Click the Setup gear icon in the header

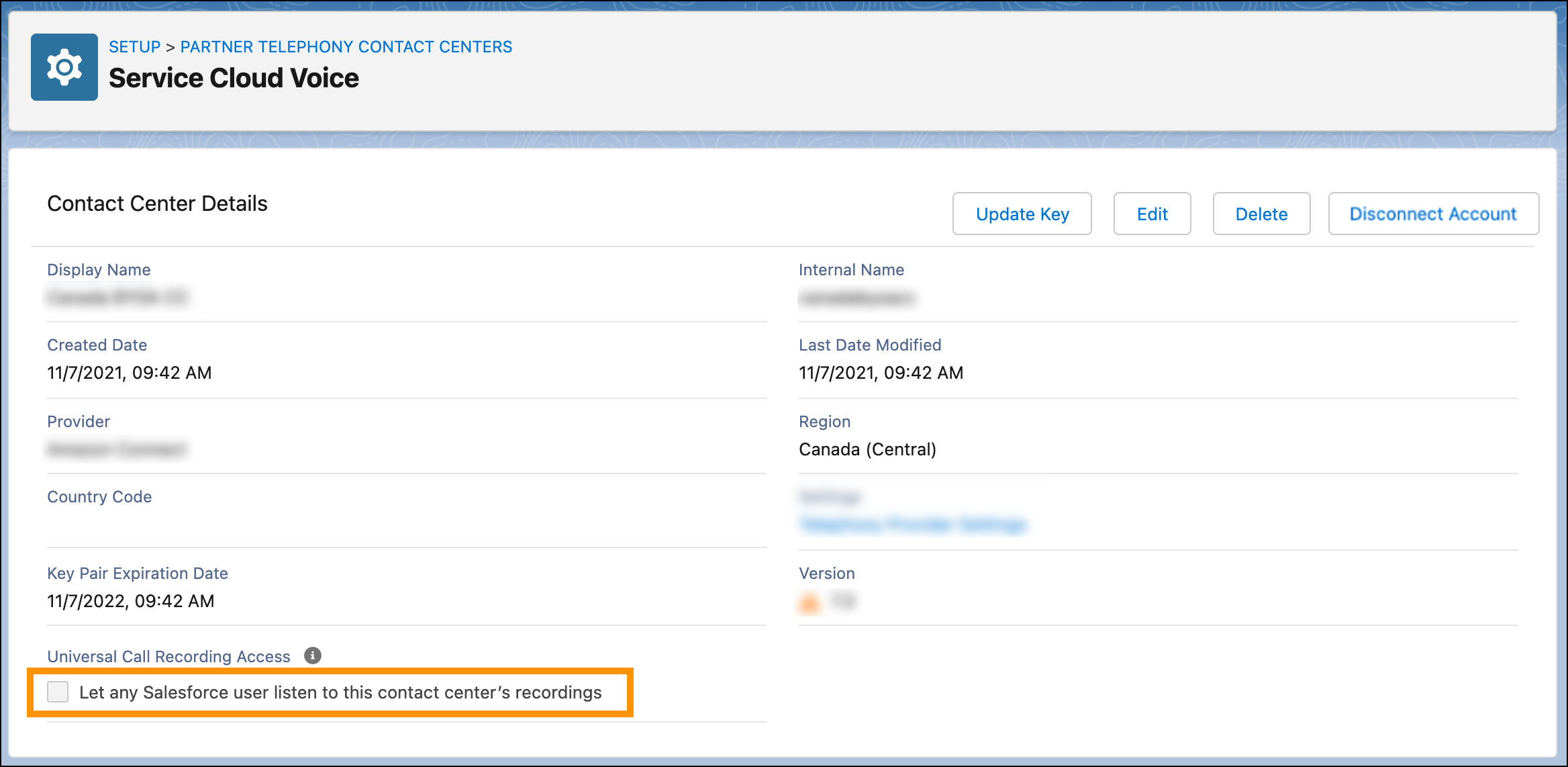point(64,66)
